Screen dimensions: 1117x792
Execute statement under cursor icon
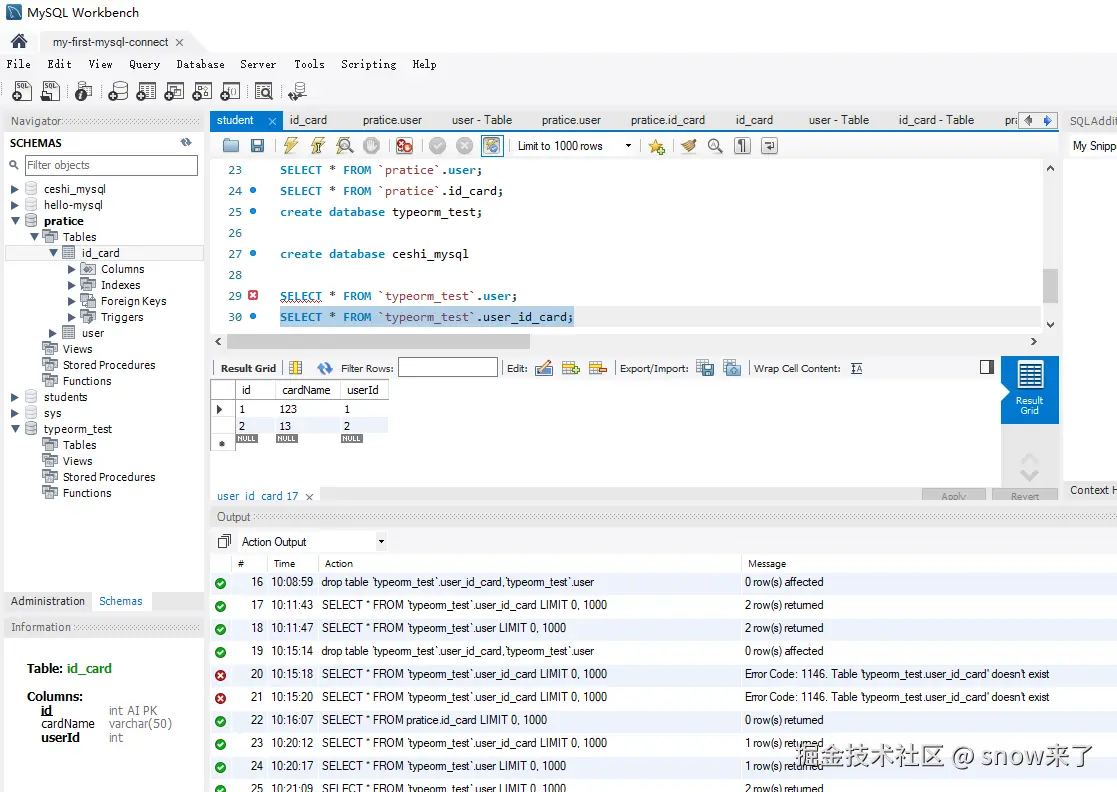(318, 146)
